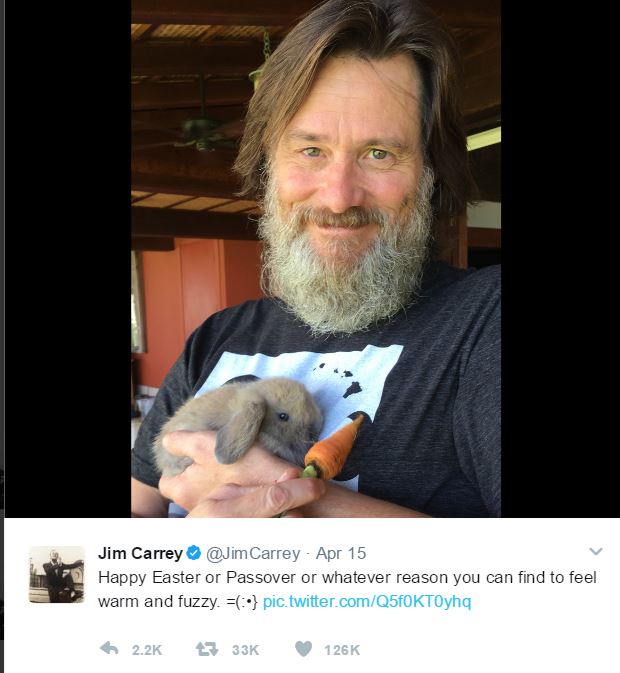
Task: Like the tweet with the heart icon
Action: point(304,649)
